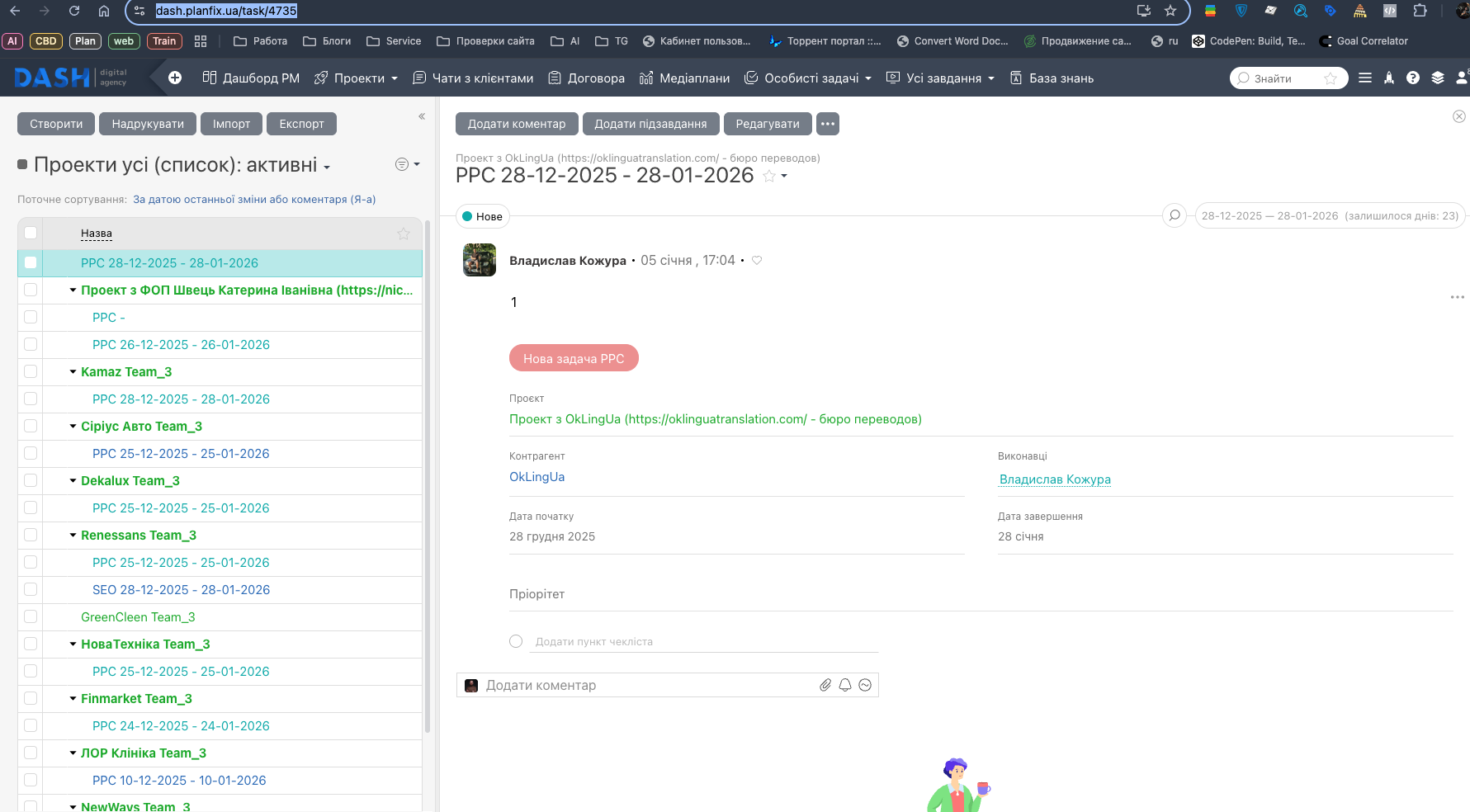Open the Chrome extensions puzzle icon
The height and width of the screenshot is (812, 1470).
tap(1420, 11)
